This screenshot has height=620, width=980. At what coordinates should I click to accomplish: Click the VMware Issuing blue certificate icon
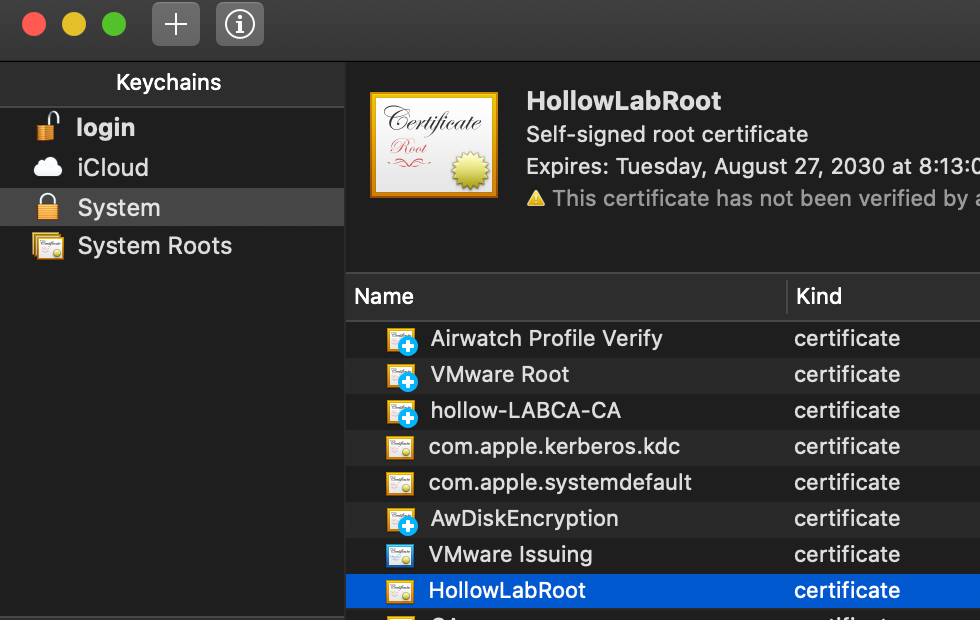point(400,555)
